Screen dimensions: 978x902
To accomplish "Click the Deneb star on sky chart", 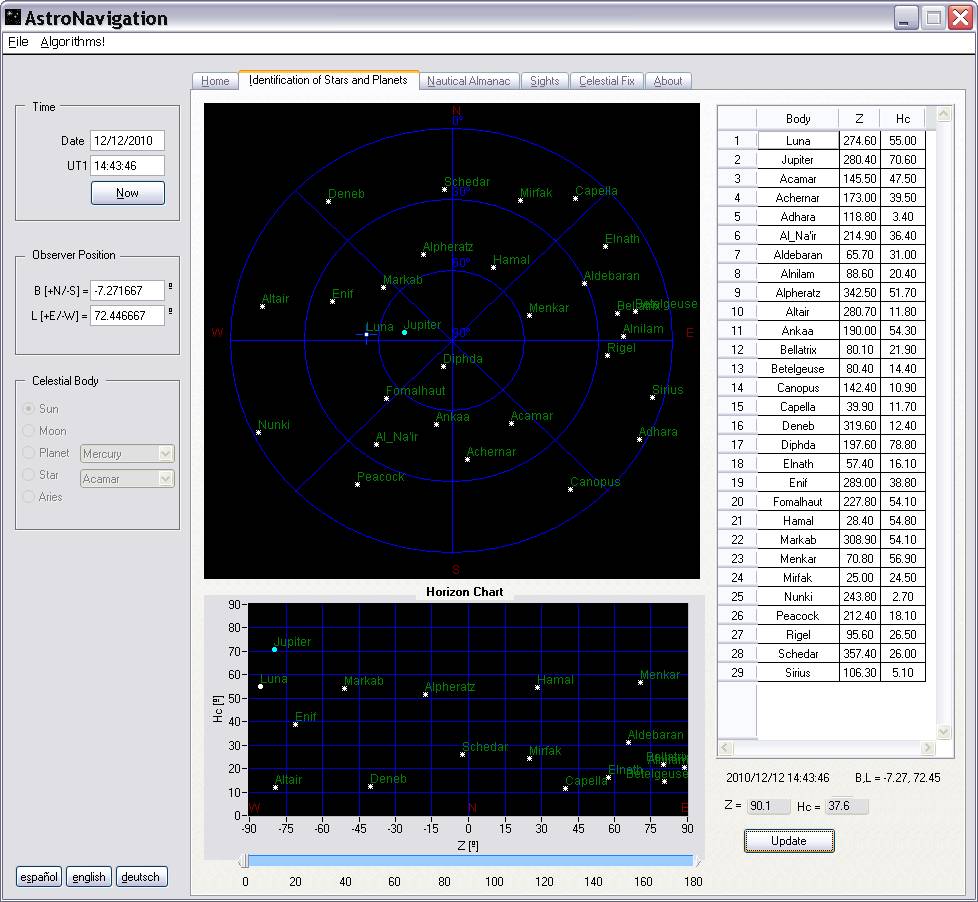I will coord(328,201).
